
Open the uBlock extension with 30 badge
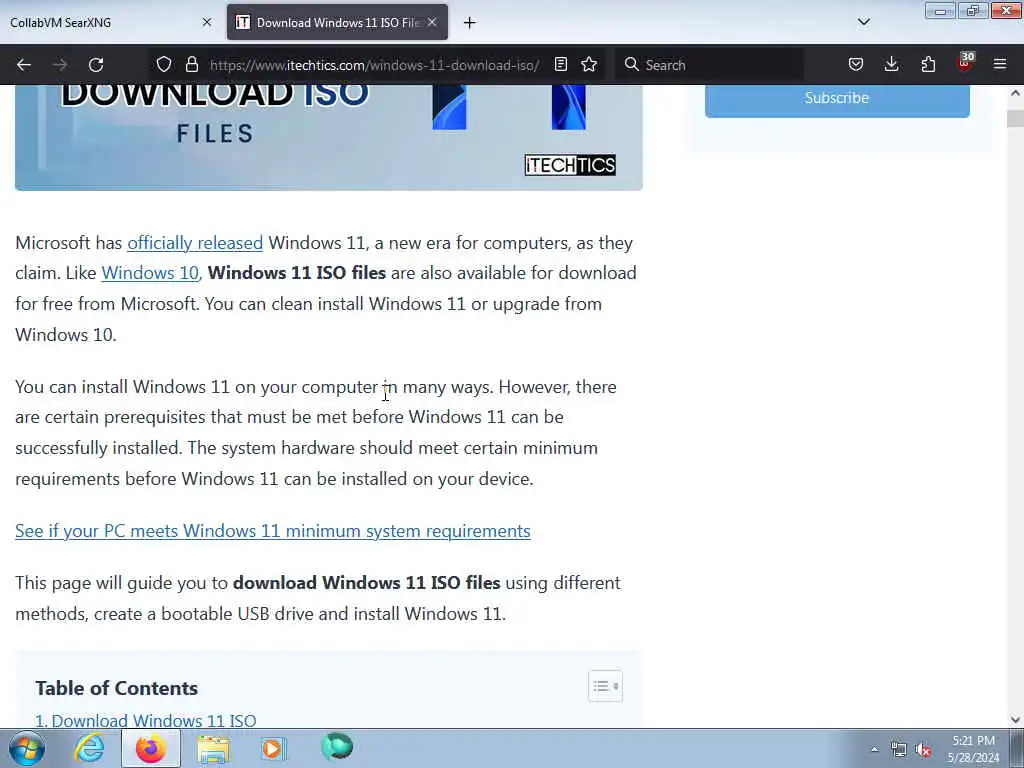[x=965, y=63]
